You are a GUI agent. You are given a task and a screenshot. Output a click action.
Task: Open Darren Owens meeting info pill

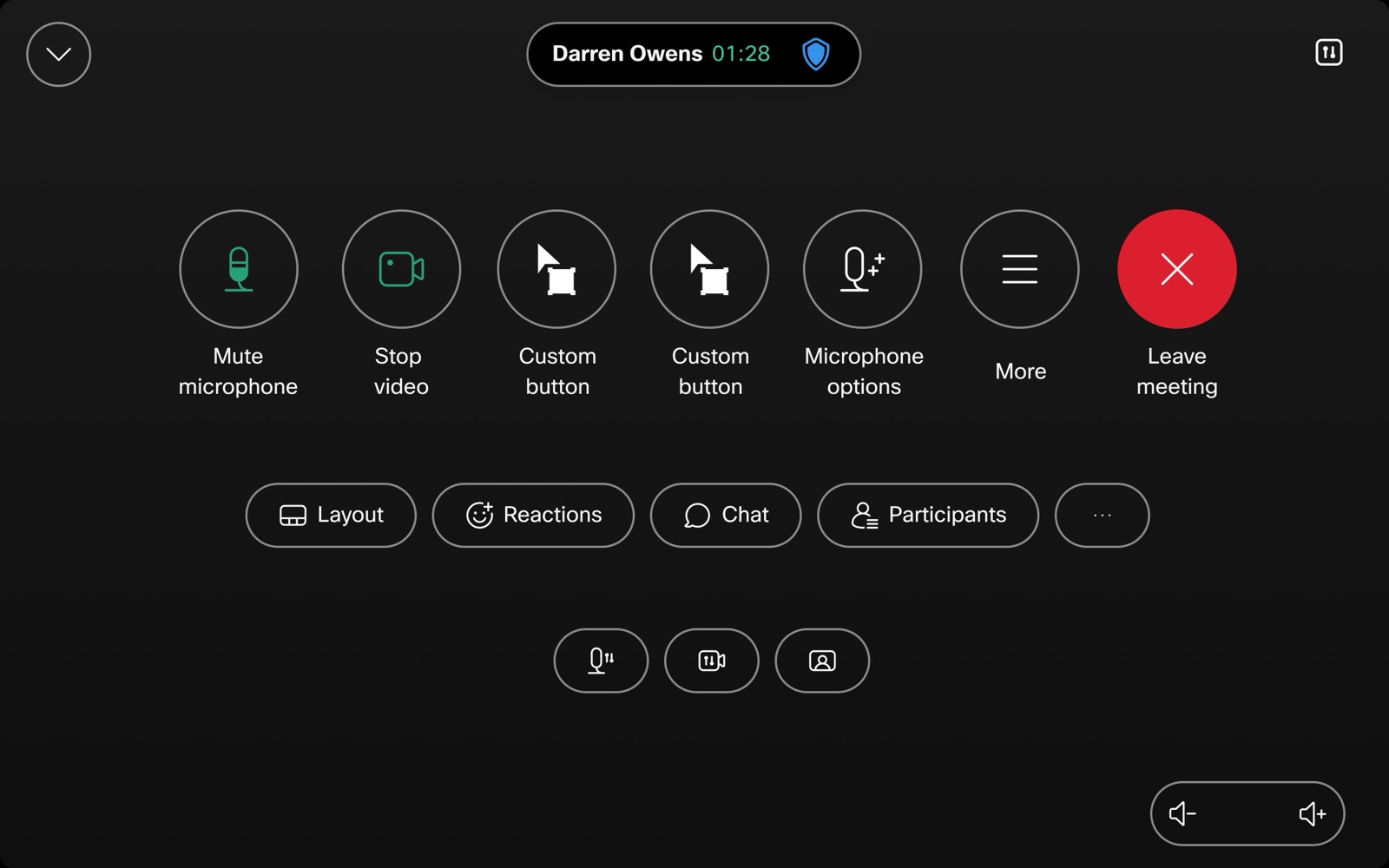[693, 54]
